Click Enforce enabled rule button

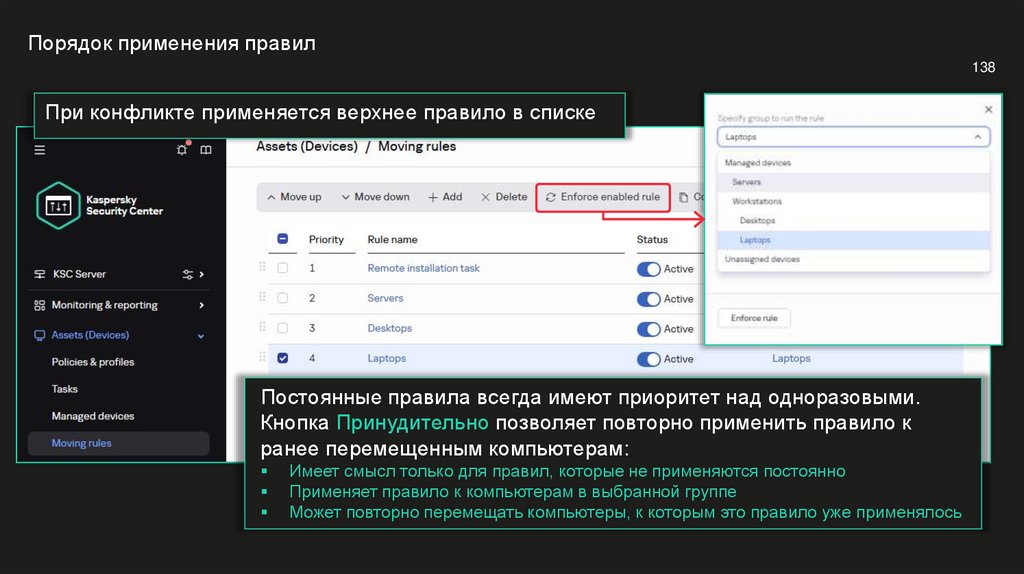click(603, 197)
